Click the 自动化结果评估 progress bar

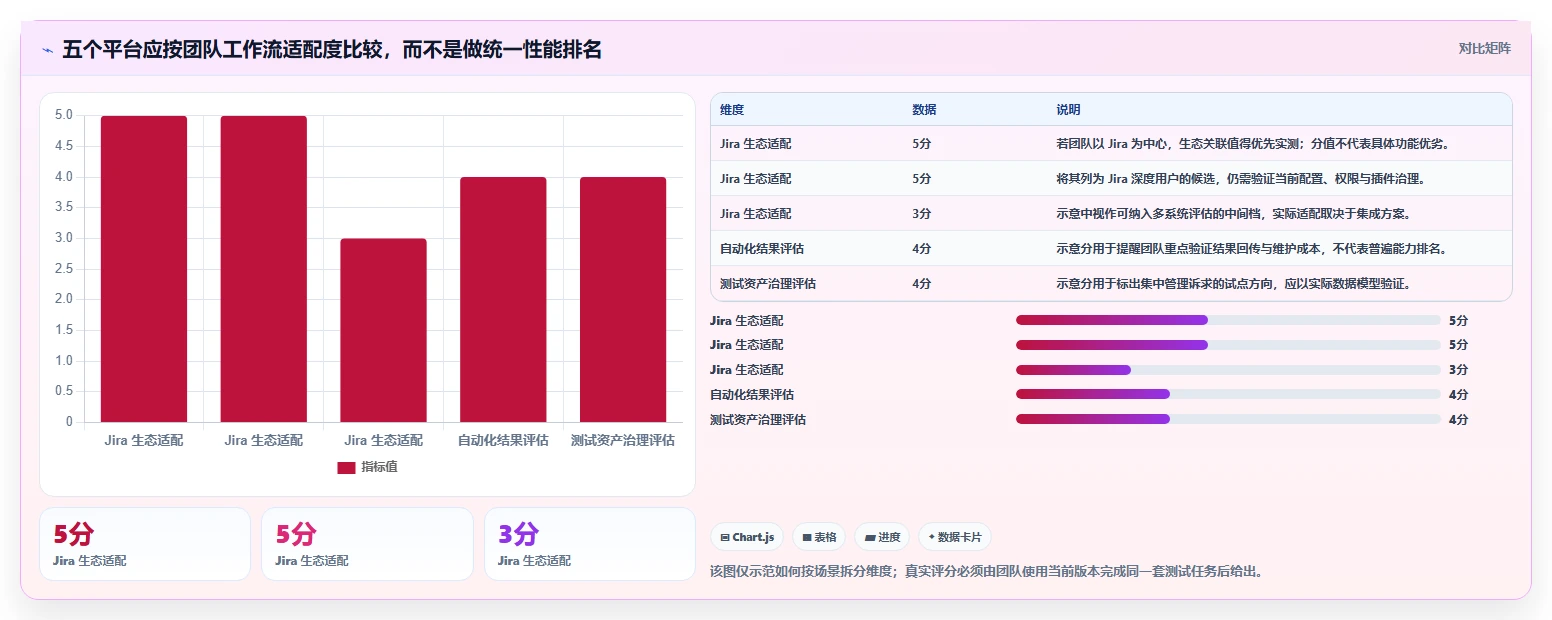(1228, 395)
